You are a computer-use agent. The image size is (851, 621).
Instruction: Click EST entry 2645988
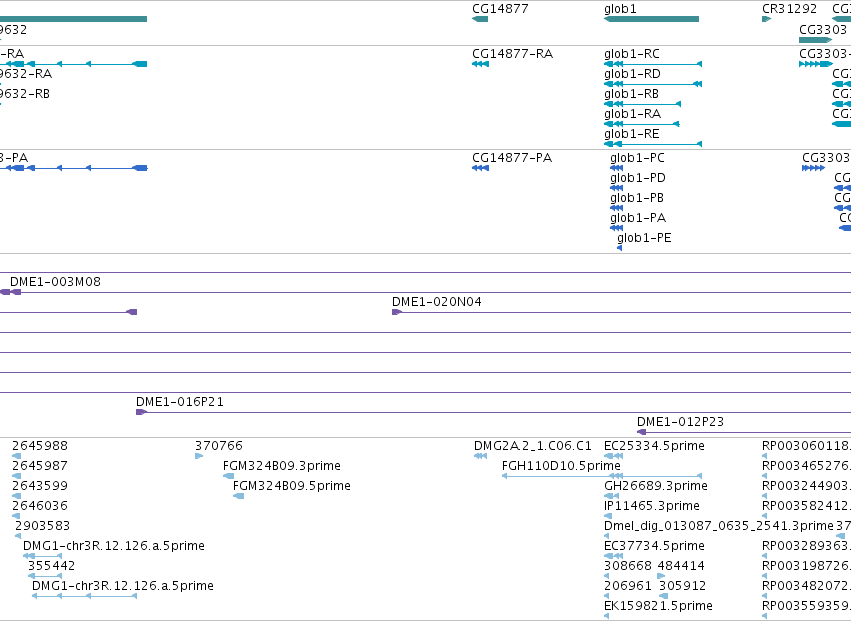click(x=40, y=446)
